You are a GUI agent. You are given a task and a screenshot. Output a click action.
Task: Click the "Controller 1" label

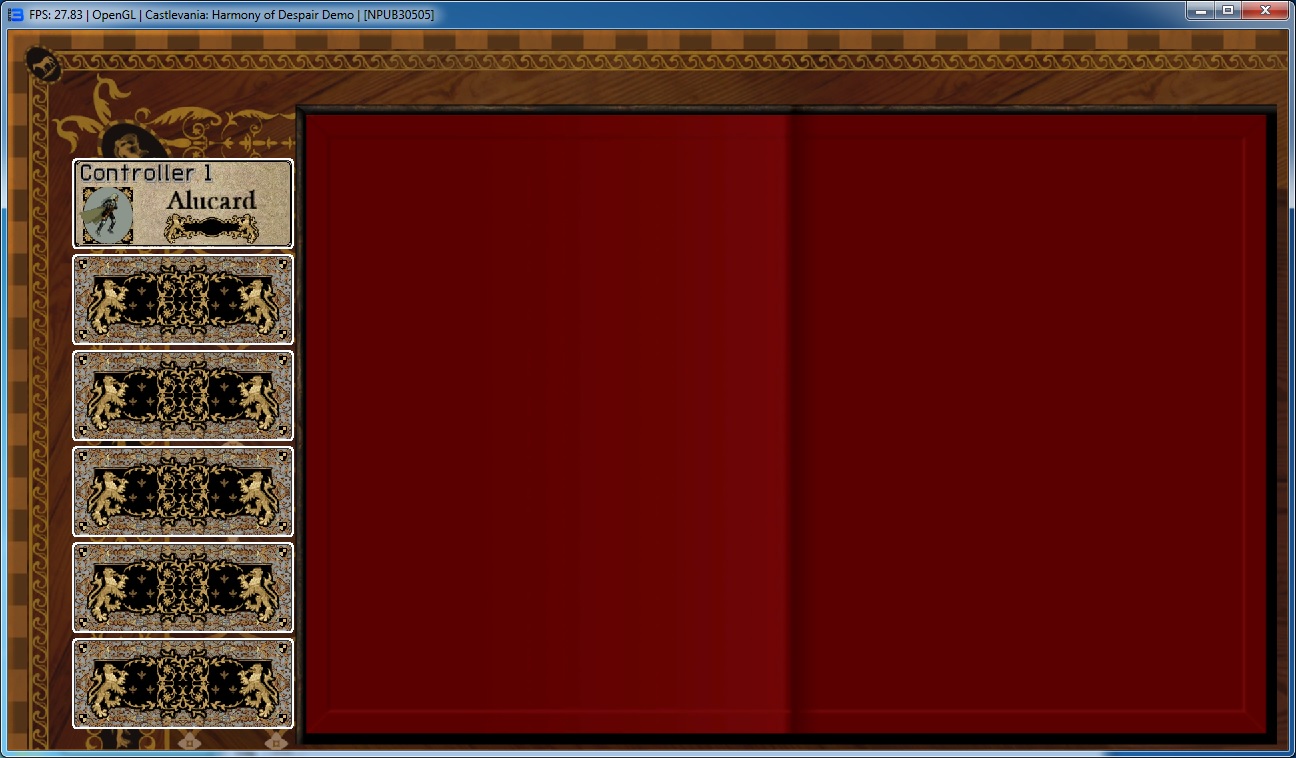(146, 173)
